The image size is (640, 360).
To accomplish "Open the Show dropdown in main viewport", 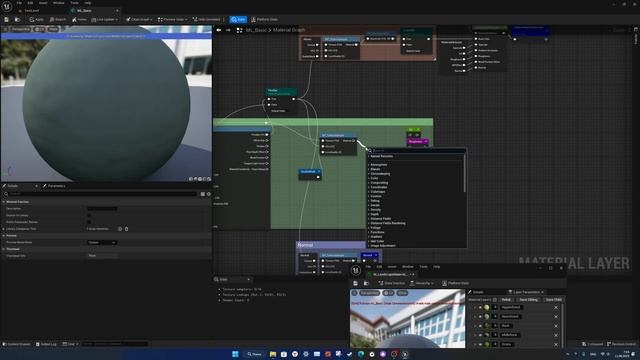I will tap(53, 29).
